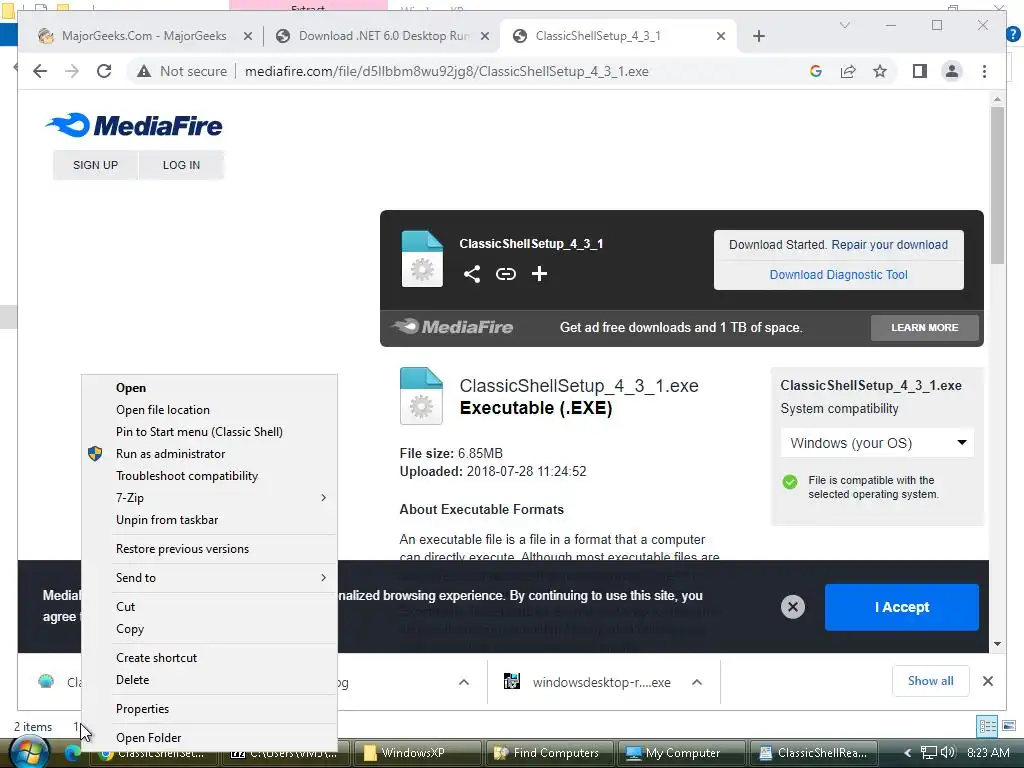Click the volume icon in system tray

tap(948, 753)
